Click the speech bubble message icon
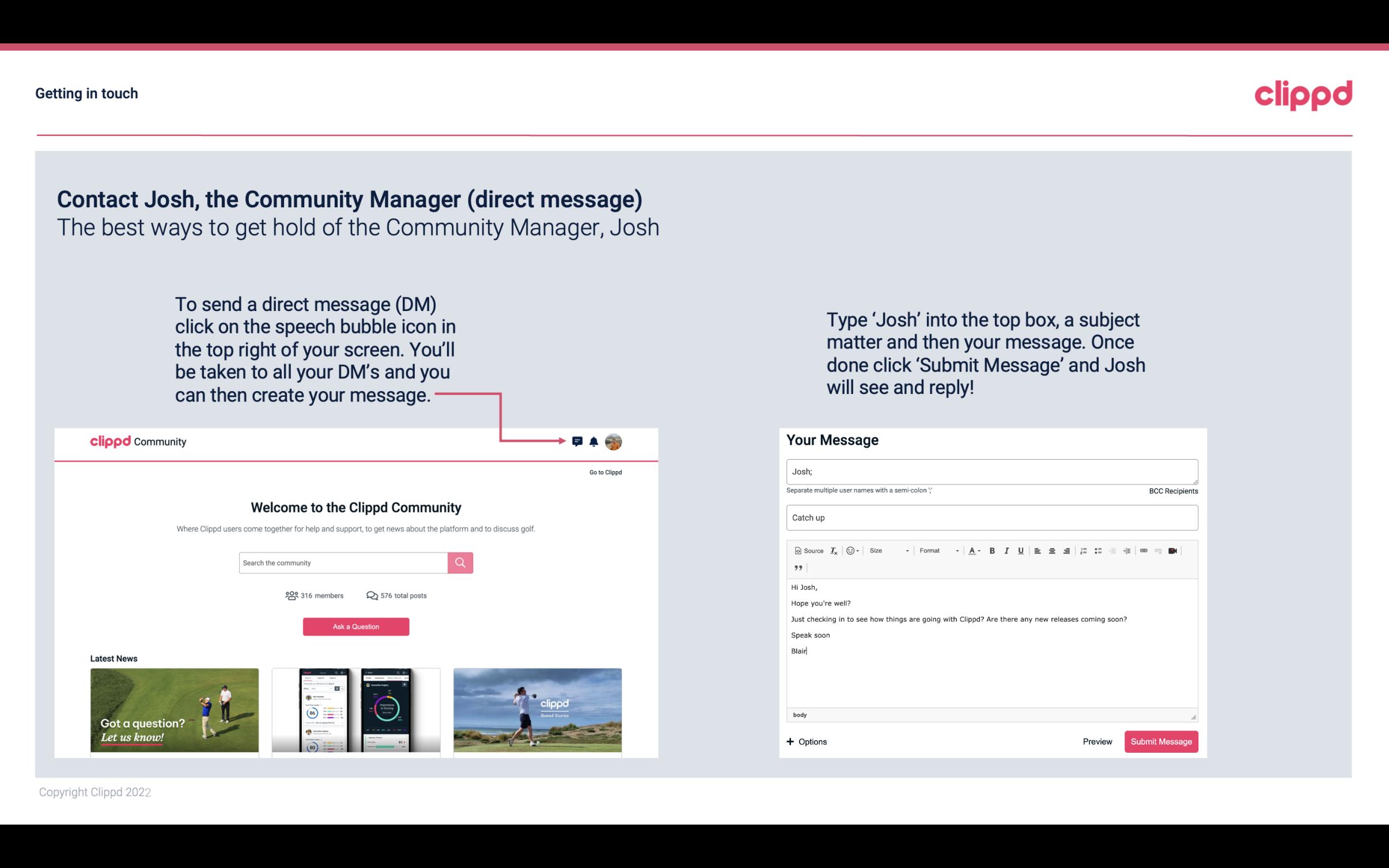This screenshot has width=1389, height=868. pos(578,441)
